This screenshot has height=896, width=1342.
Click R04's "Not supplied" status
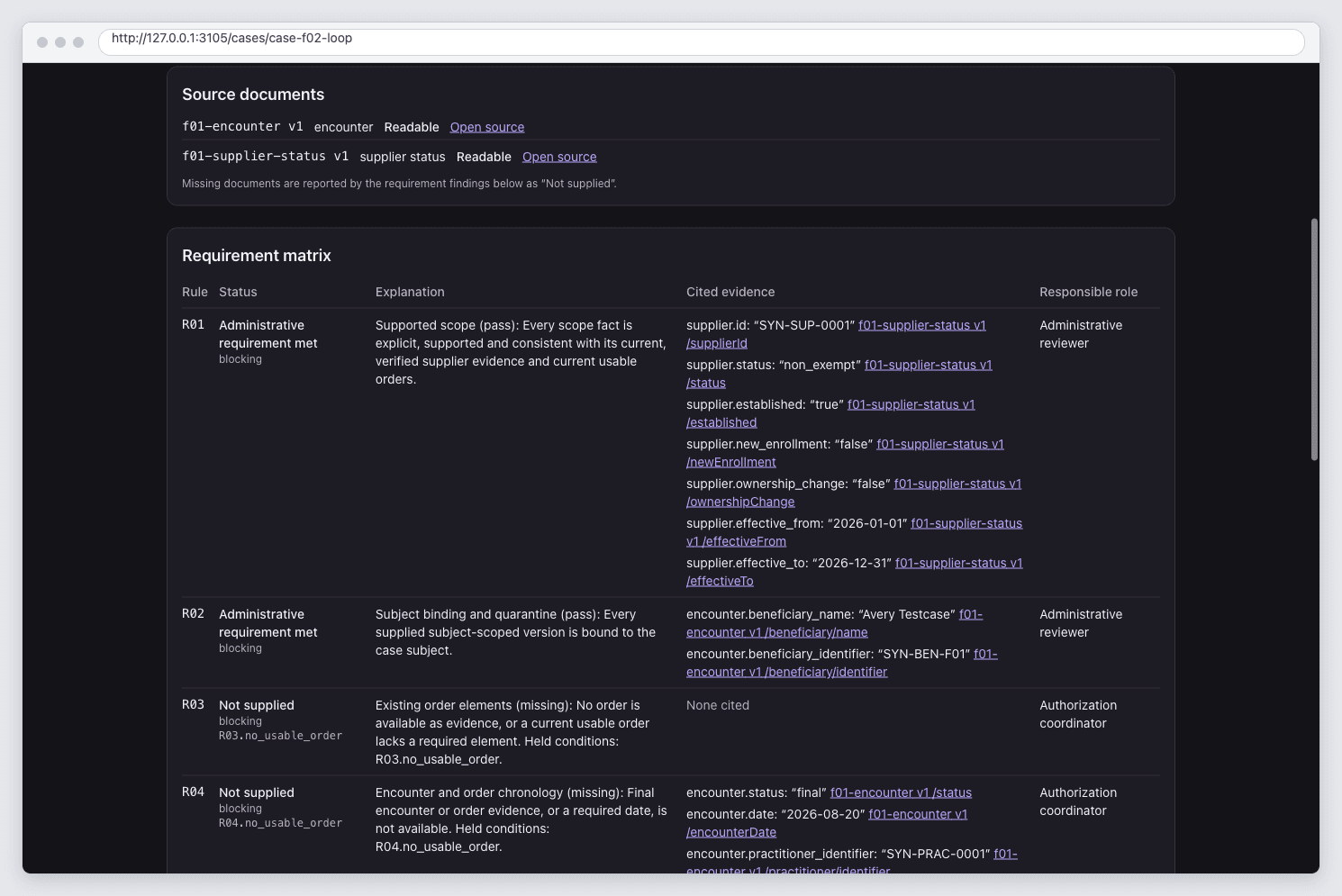coord(257,792)
